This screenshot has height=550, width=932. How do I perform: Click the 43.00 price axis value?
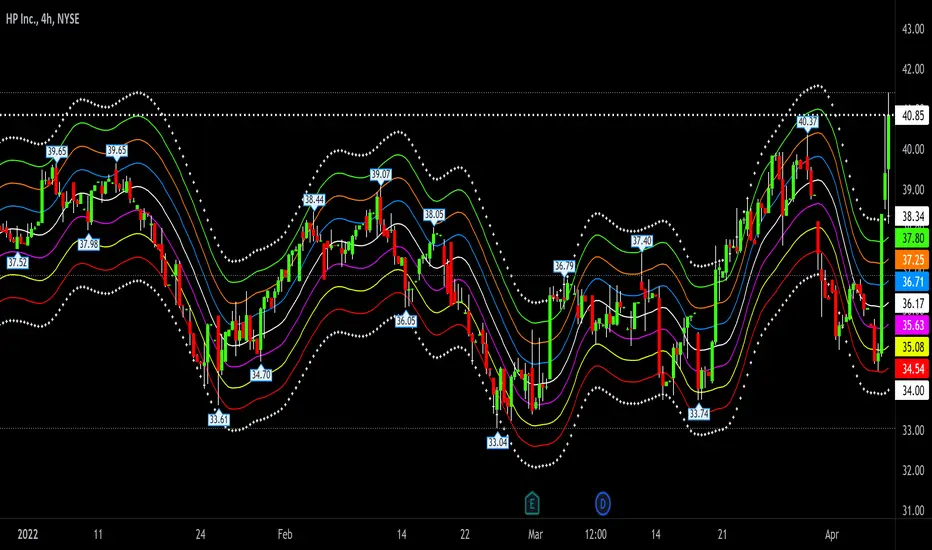point(913,29)
